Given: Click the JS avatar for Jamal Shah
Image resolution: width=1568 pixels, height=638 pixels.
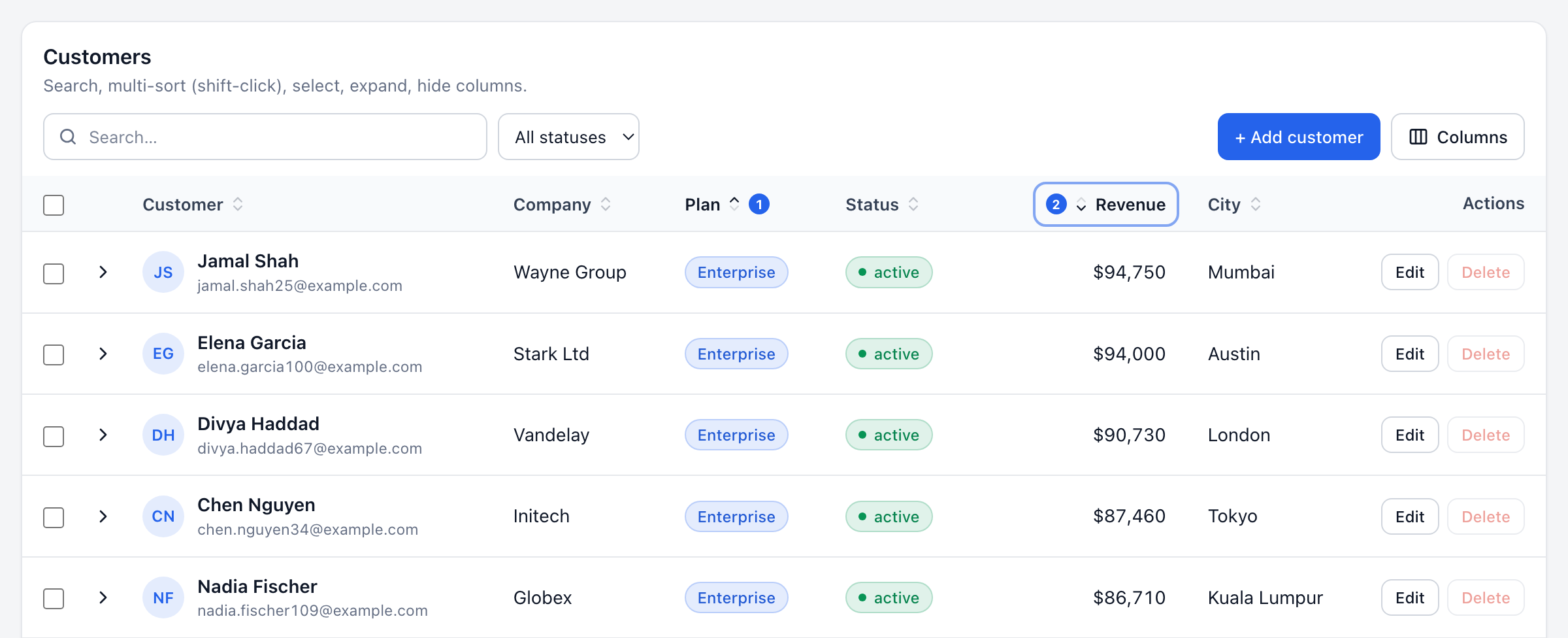Looking at the screenshot, I should tap(163, 272).
